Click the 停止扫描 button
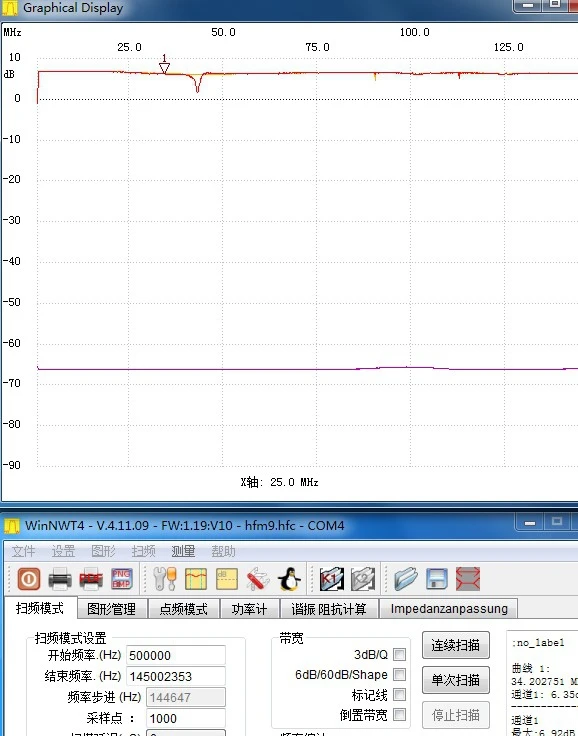578x736 pixels. (x=455, y=715)
